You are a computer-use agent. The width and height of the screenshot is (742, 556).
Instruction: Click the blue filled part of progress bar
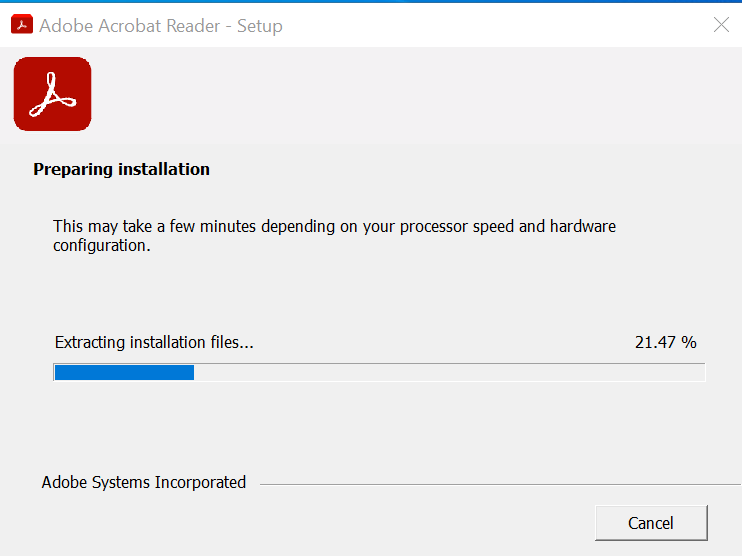123,373
